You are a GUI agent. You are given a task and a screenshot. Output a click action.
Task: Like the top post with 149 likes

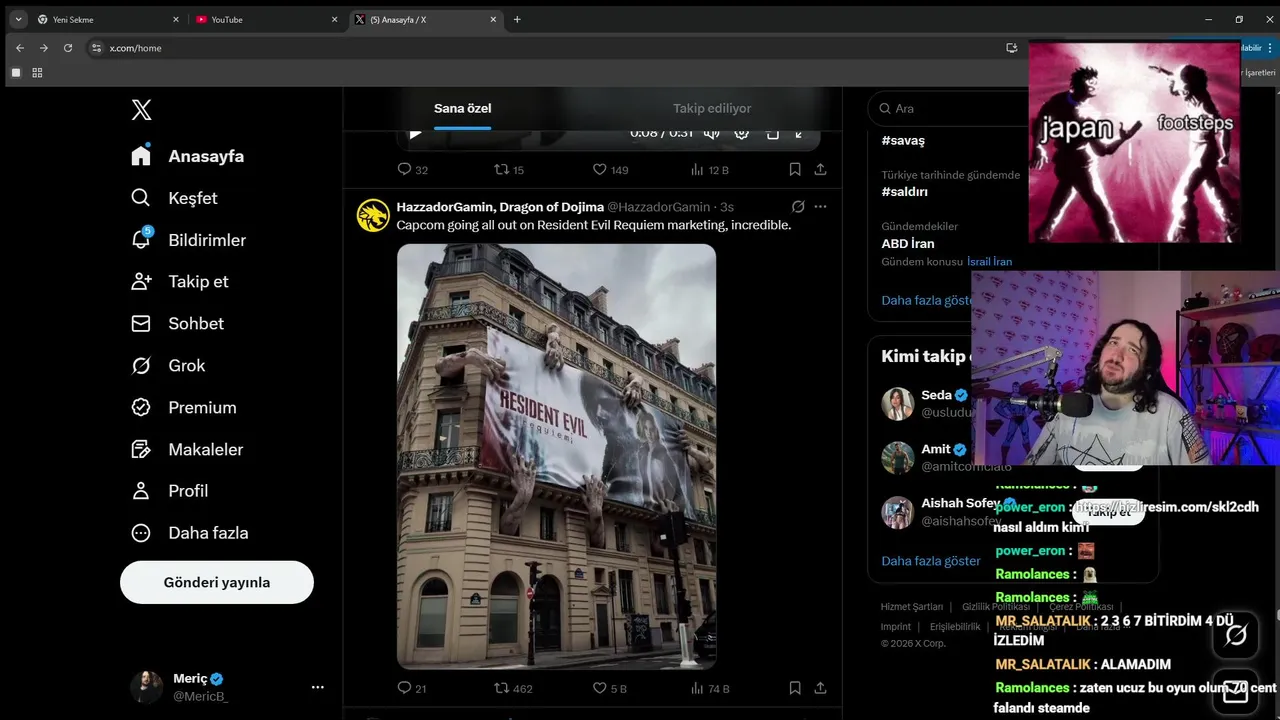(x=610, y=170)
